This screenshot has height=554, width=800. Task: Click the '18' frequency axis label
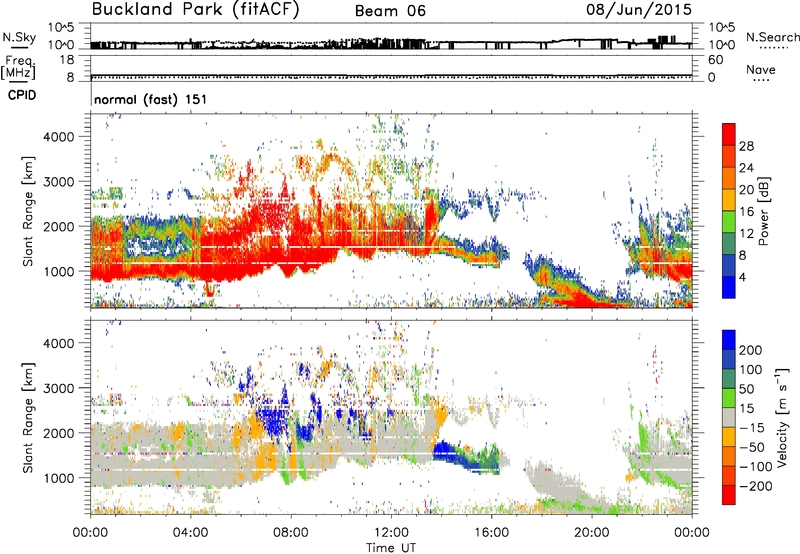pyautogui.click(x=66, y=60)
